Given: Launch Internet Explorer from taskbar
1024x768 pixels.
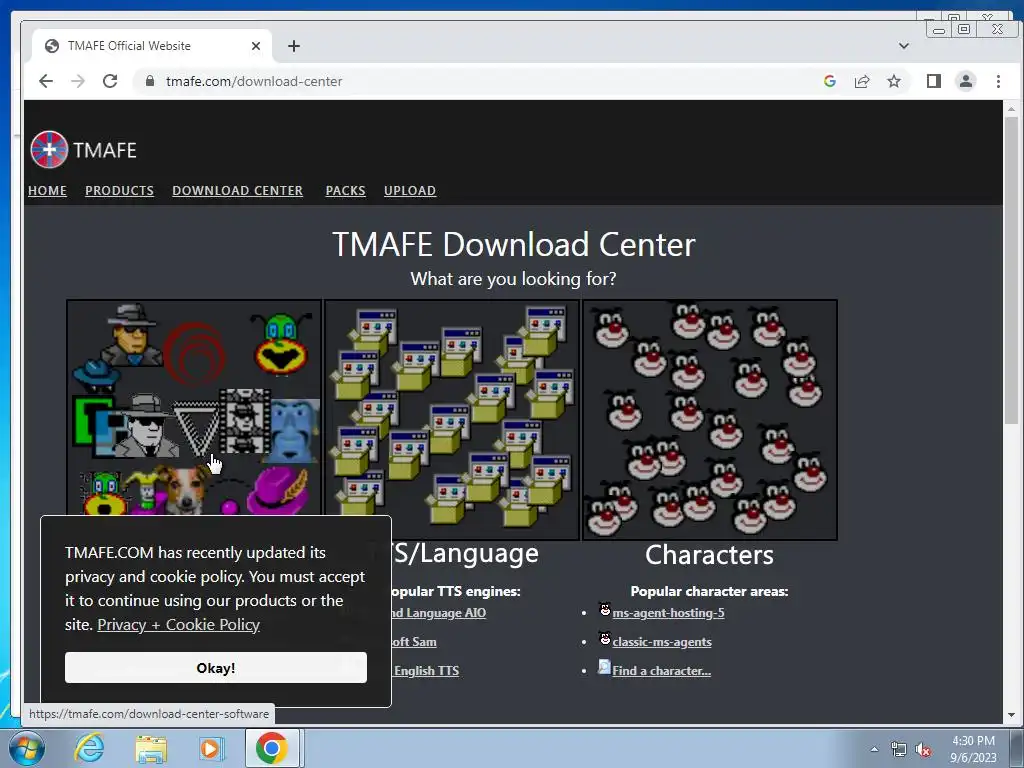Looking at the screenshot, I should point(89,748).
